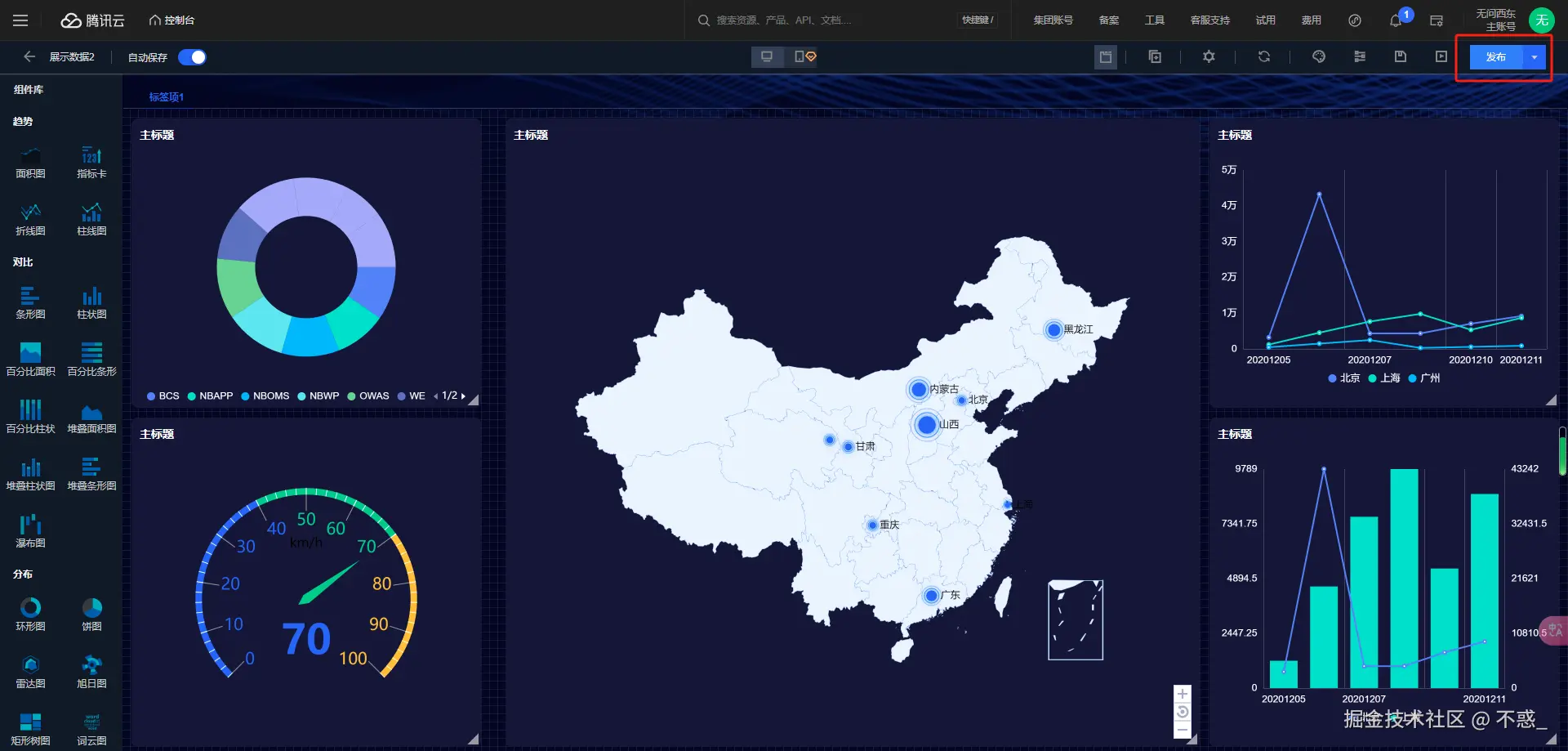Toggle NBAPP series in donut legend
The height and width of the screenshot is (751, 1568).
pos(210,396)
